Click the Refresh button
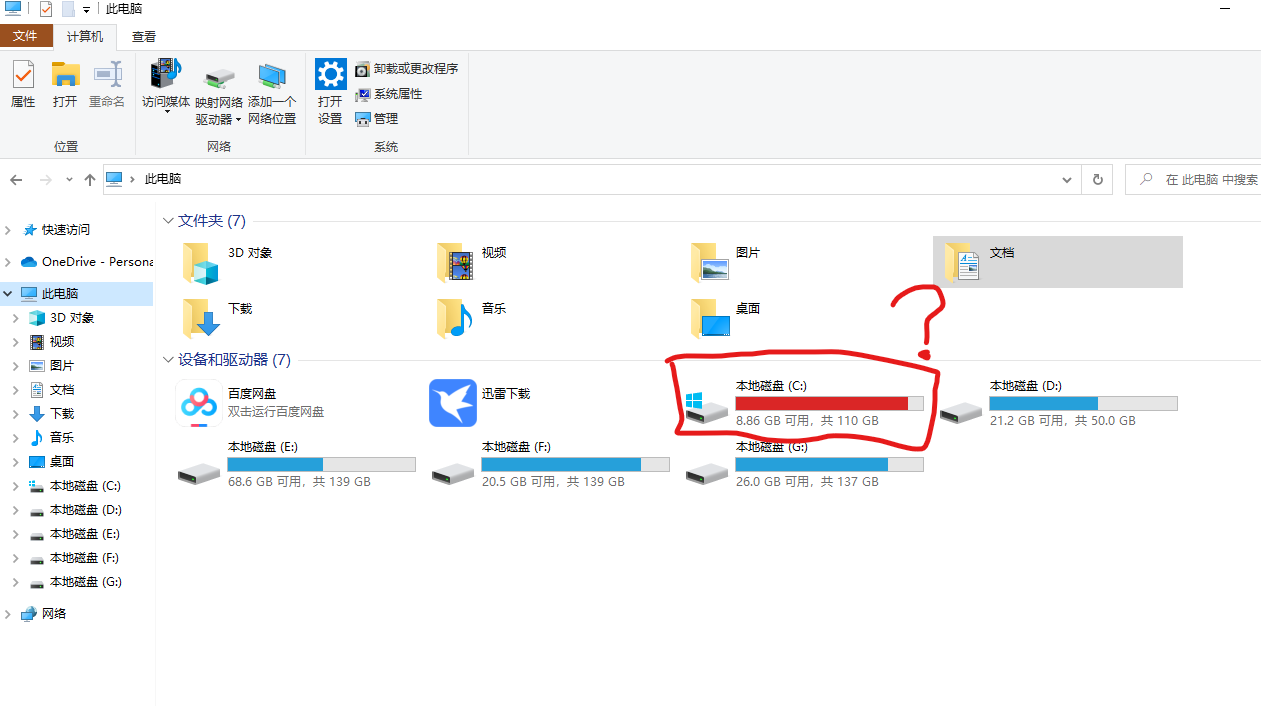The width and height of the screenshot is (1261, 706). 1097,180
